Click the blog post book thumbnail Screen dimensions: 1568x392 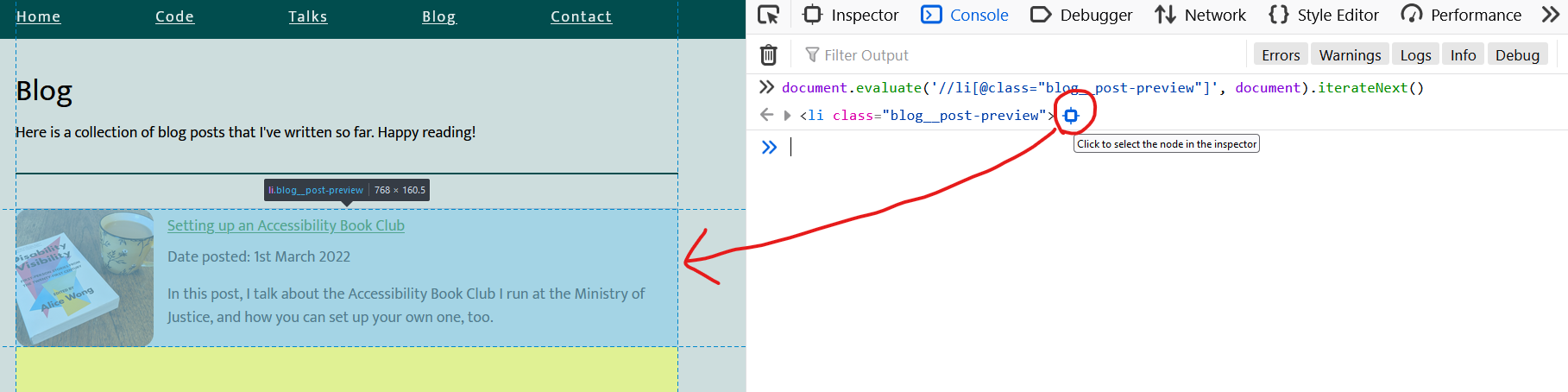pos(85,278)
